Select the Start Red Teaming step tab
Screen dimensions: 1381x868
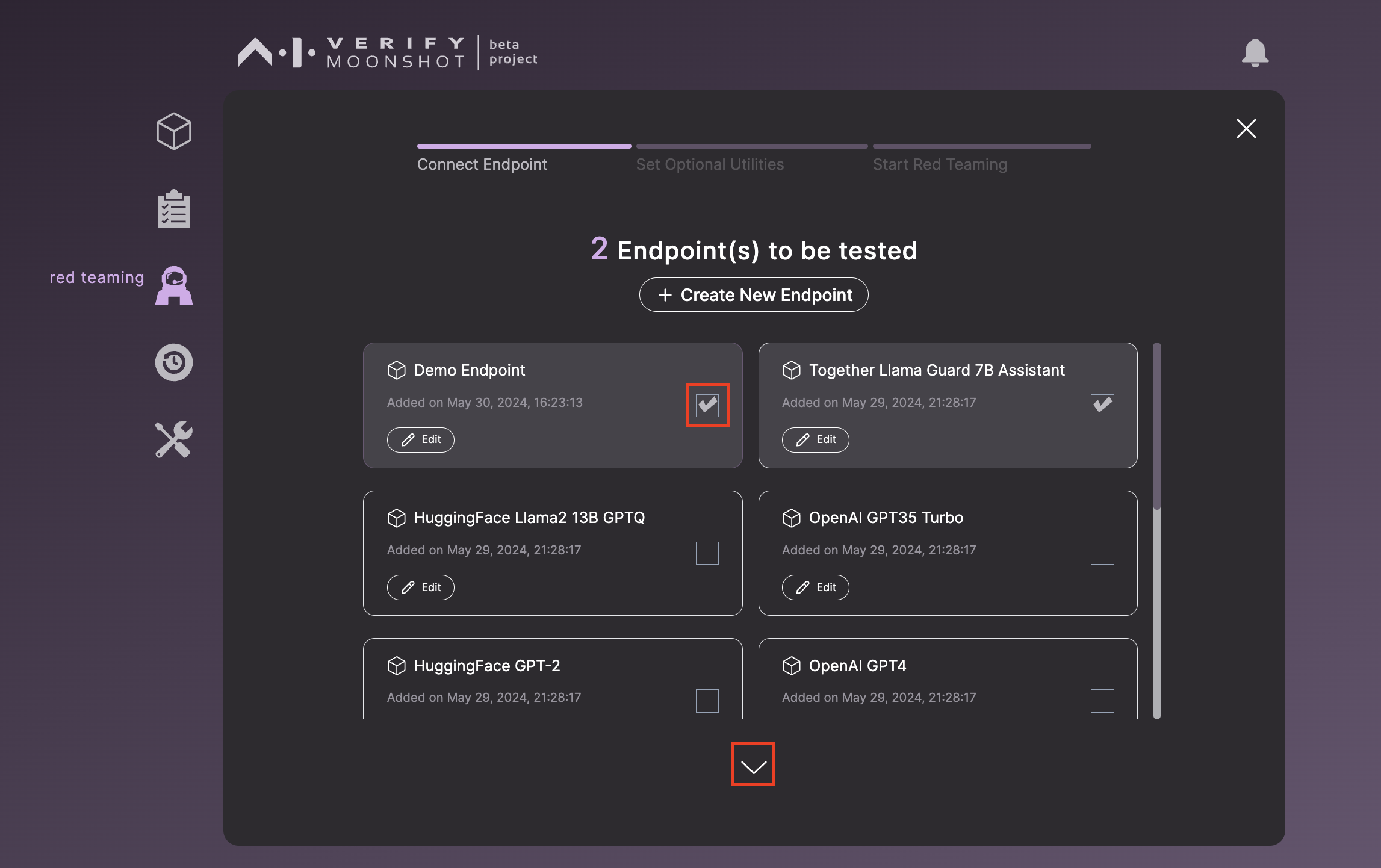tap(940, 164)
